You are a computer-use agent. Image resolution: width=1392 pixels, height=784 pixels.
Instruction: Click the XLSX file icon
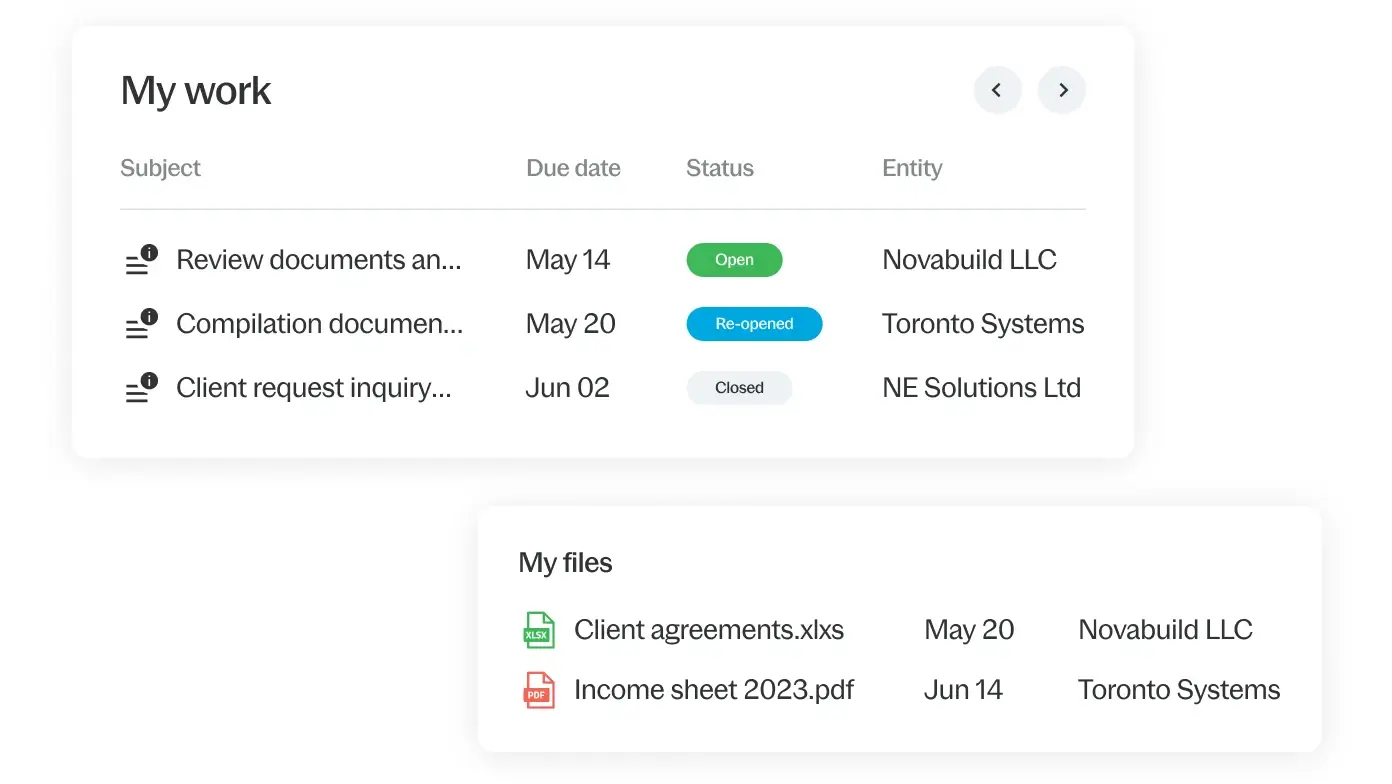[x=539, y=630]
